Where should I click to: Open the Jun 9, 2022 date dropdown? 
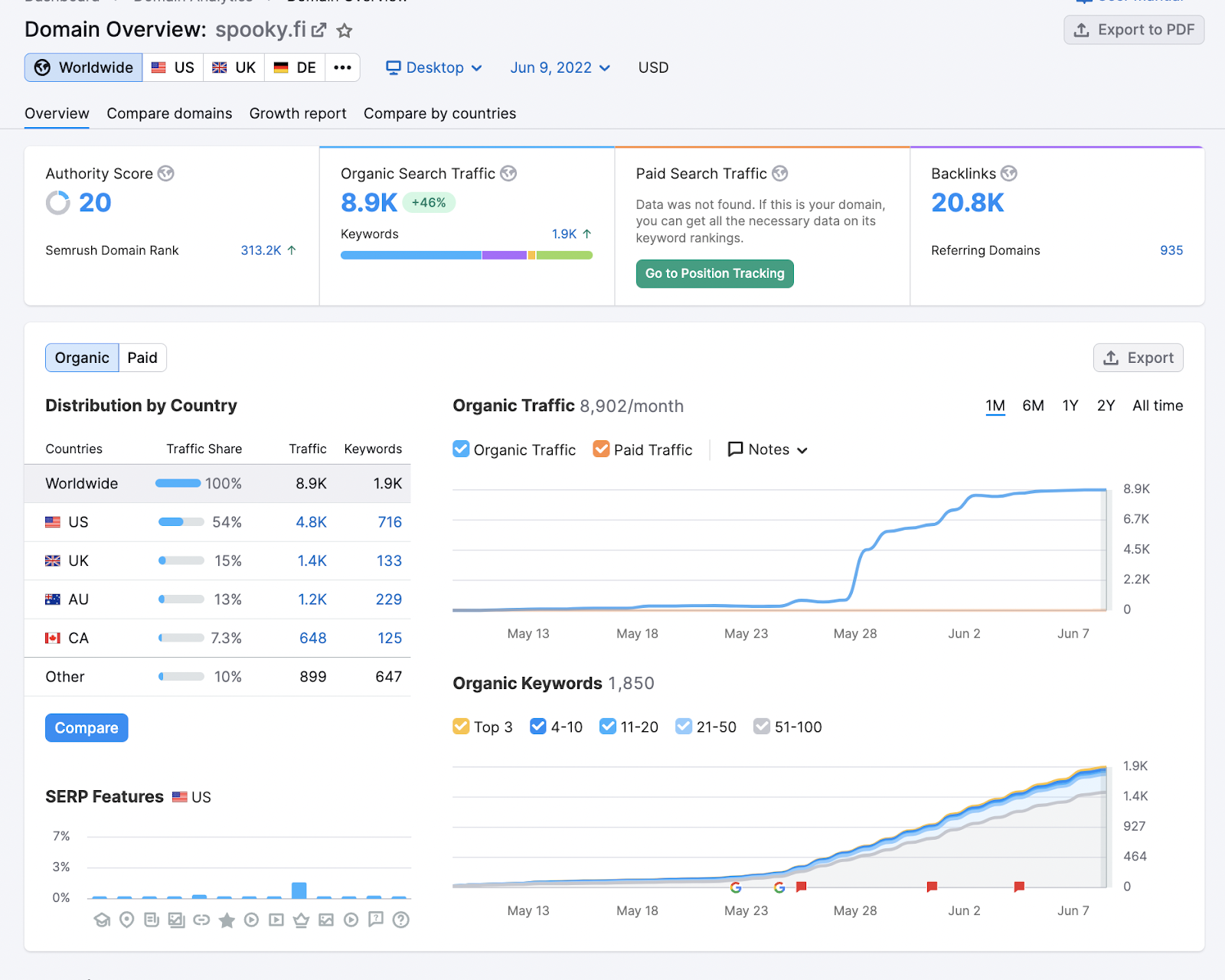point(560,67)
